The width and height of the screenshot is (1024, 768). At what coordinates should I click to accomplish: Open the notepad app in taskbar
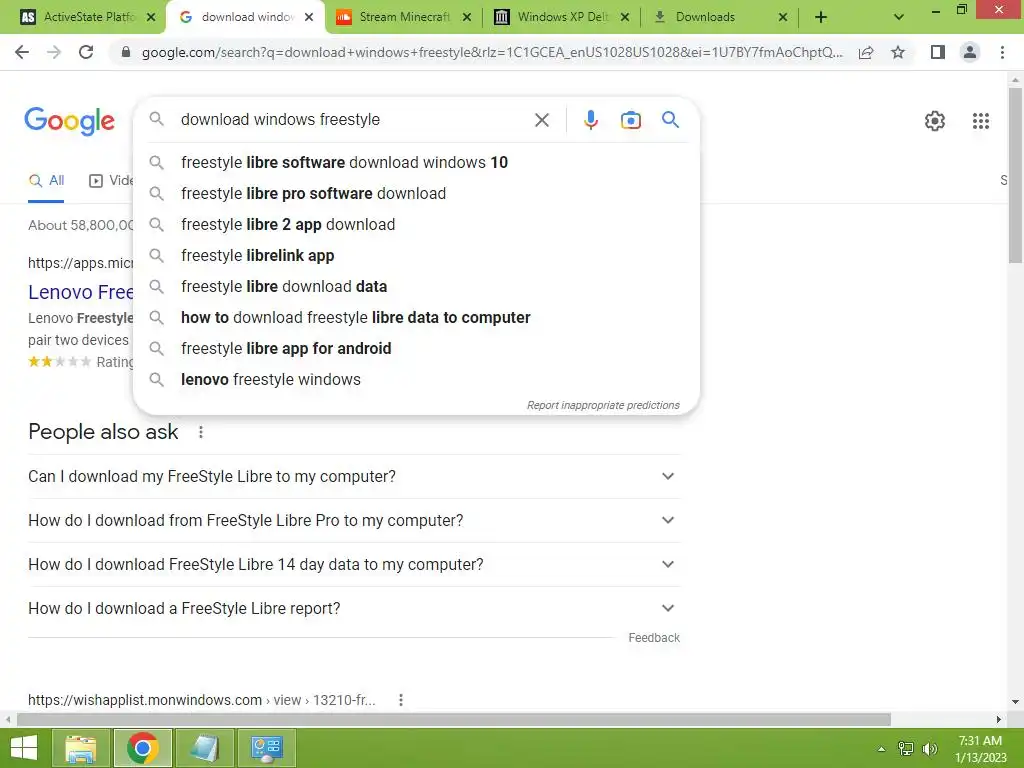pyautogui.click(x=204, y=748)
